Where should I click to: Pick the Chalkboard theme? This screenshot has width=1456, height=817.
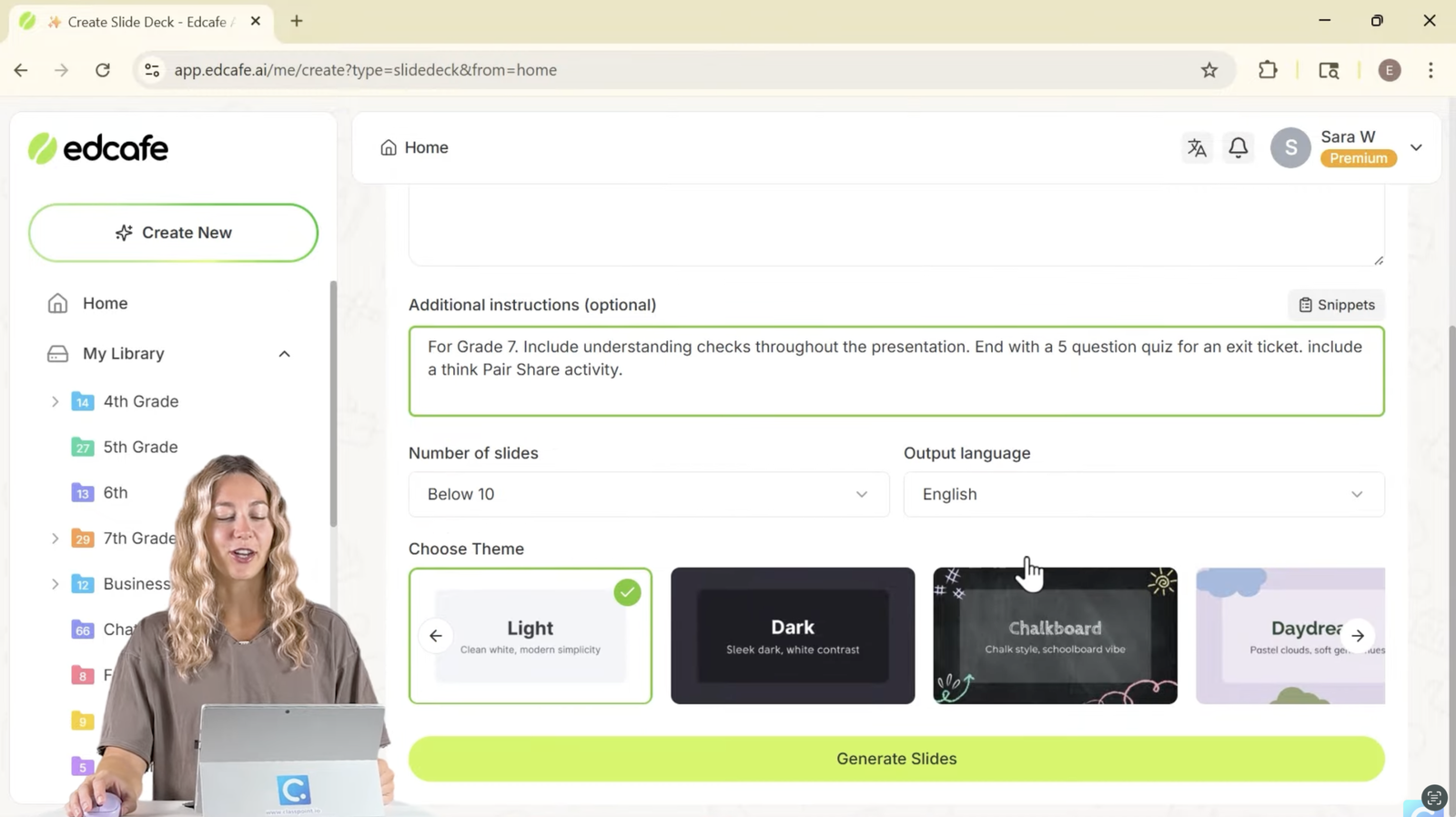[1054, 636]
